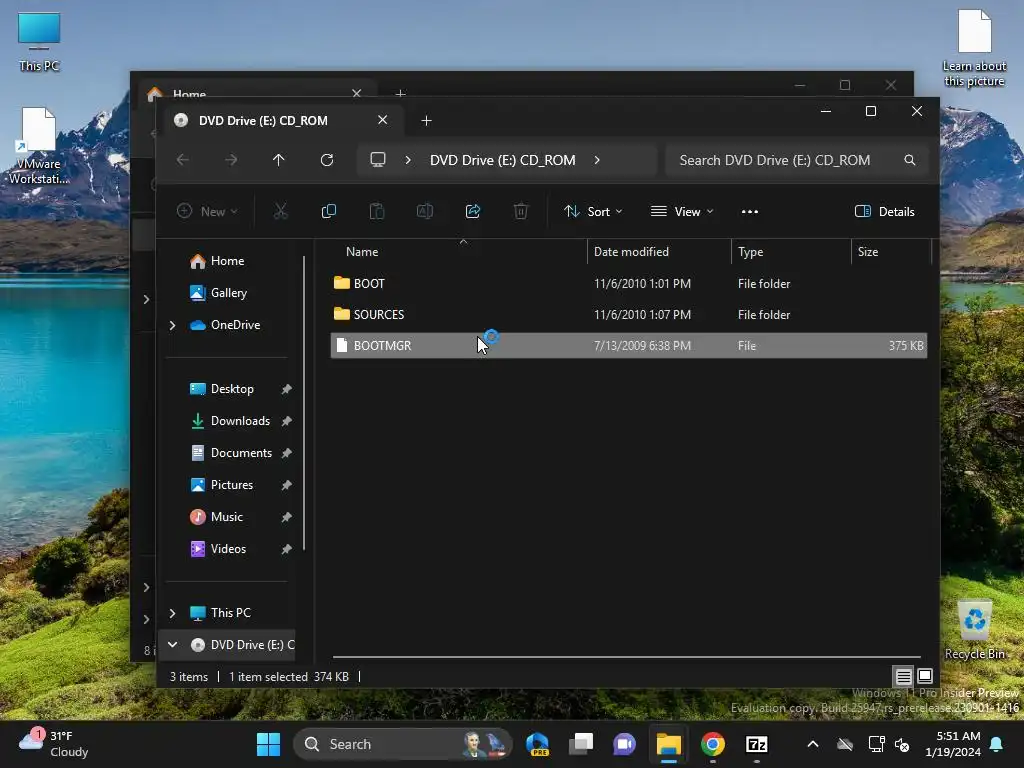The height and width of the screenshot is (768, 1024).
Task: Select the DVD Drive (E:) CD_ROM tab
Action: click(281, 120)
